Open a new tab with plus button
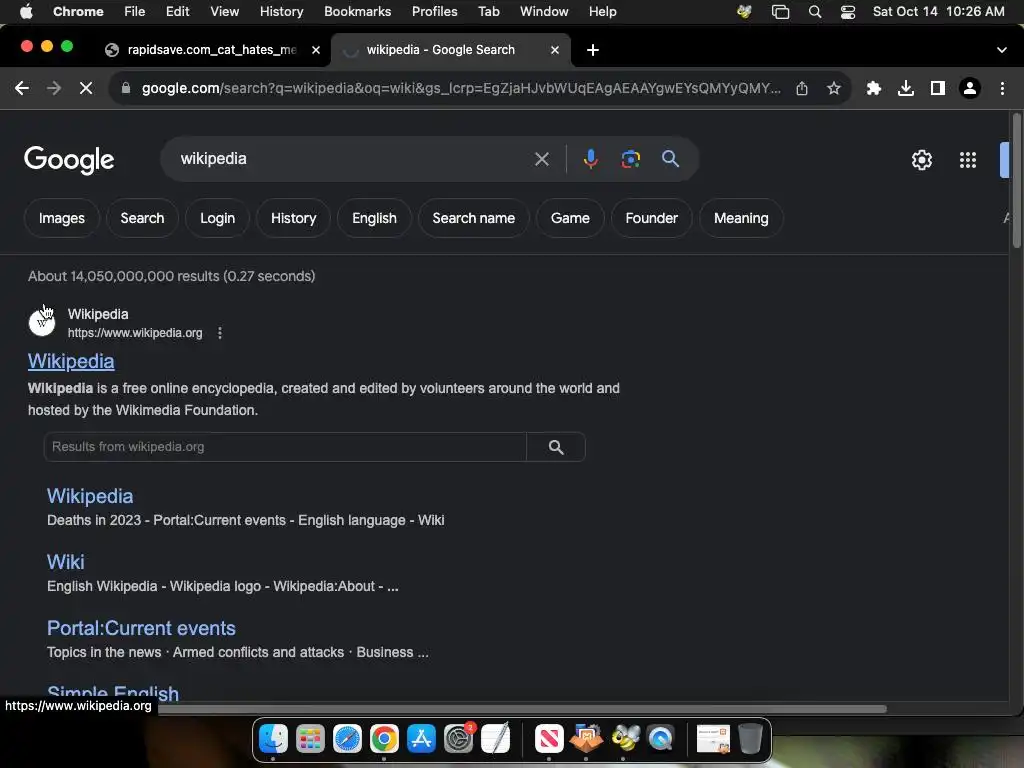Screen dimensions: 1024x768 point(592,50)
